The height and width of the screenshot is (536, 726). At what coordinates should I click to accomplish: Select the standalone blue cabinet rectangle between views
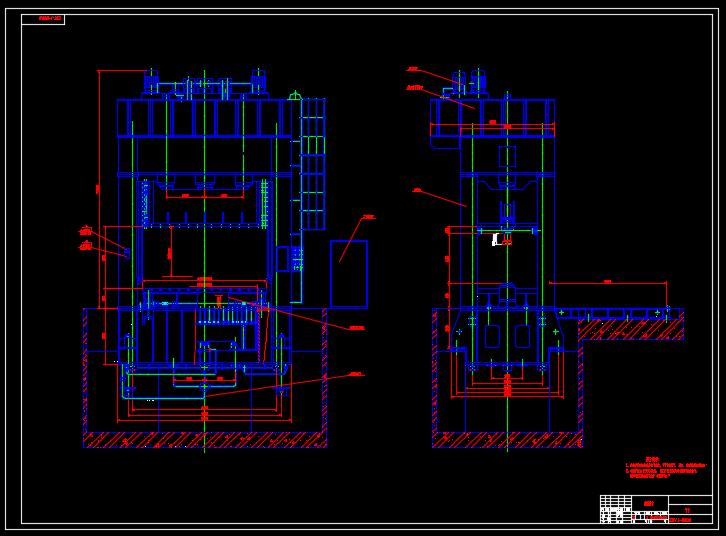point(349,274)
